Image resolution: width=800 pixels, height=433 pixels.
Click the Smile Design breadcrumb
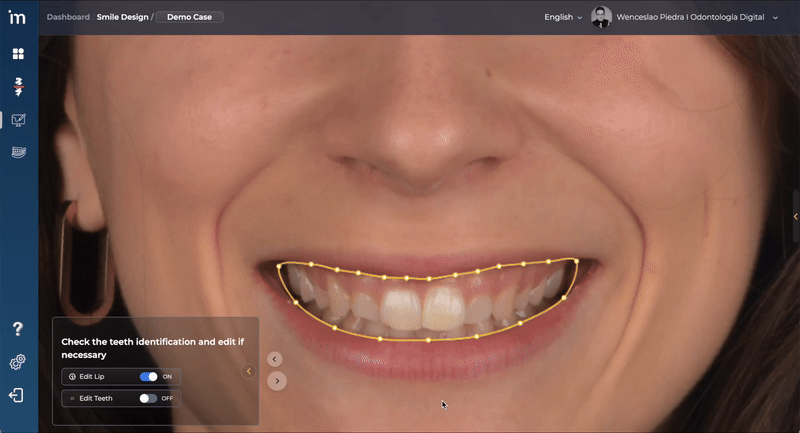coord(122,17)
